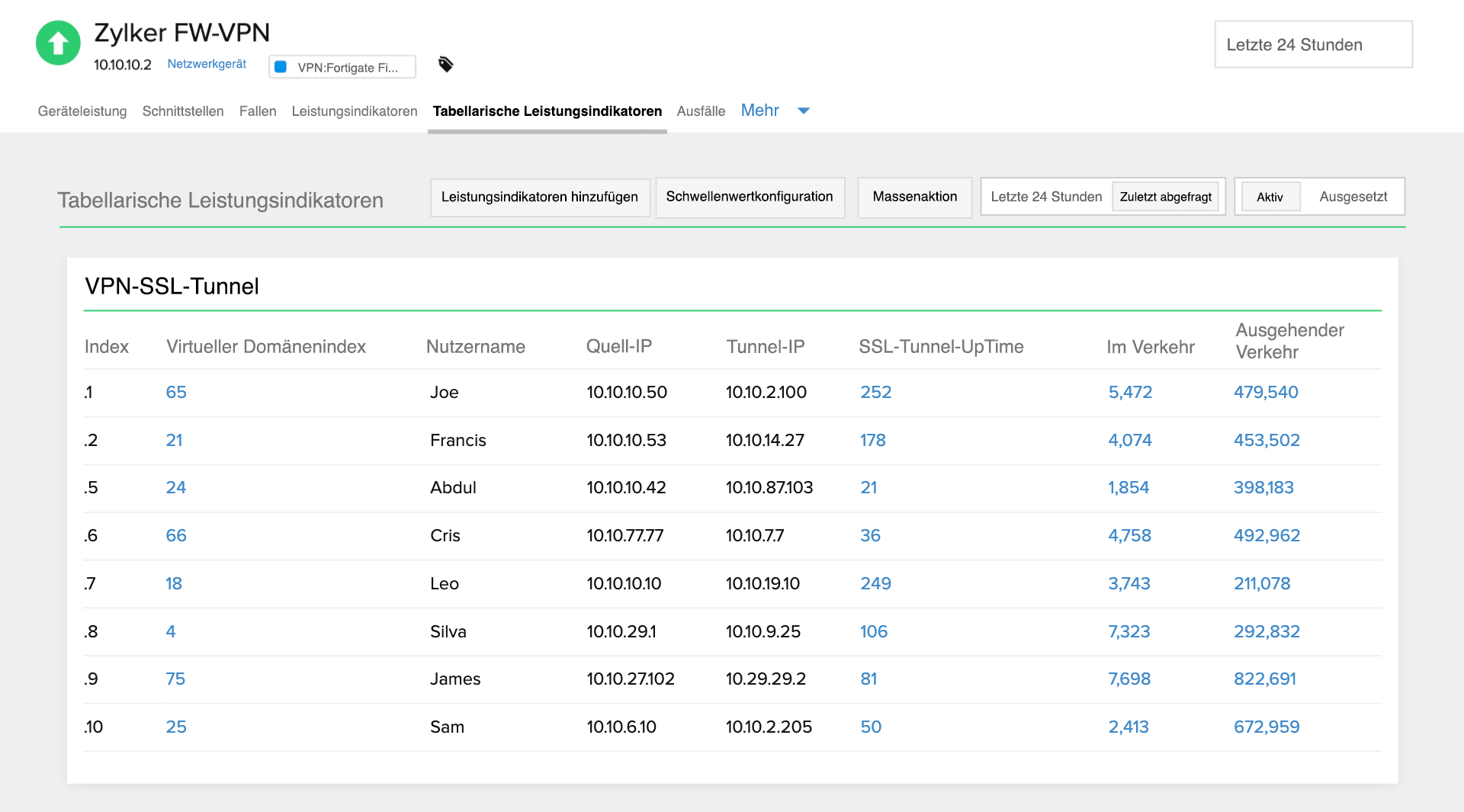Click the blue square icon in VPN:Fortigate chip
Viewport: 1464px width, 812px height.
281,67
